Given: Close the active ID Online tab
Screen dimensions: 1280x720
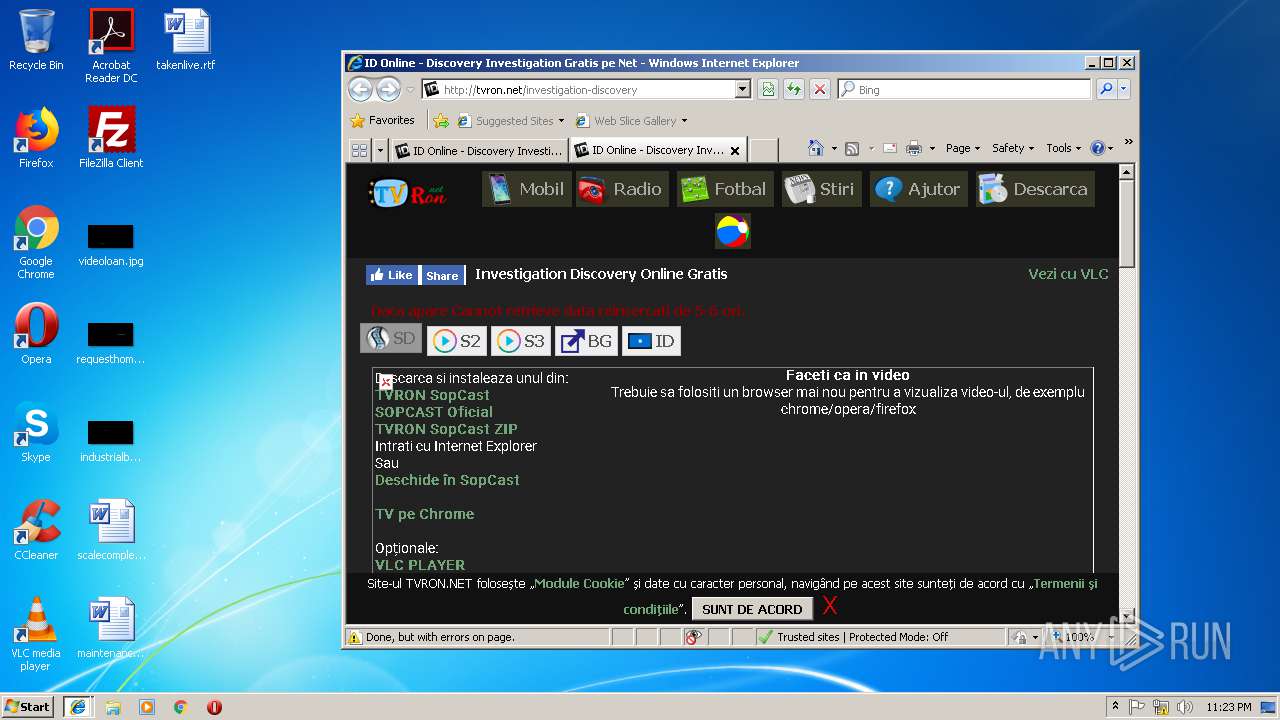Looking at the screenshot, I should point(735,151).
